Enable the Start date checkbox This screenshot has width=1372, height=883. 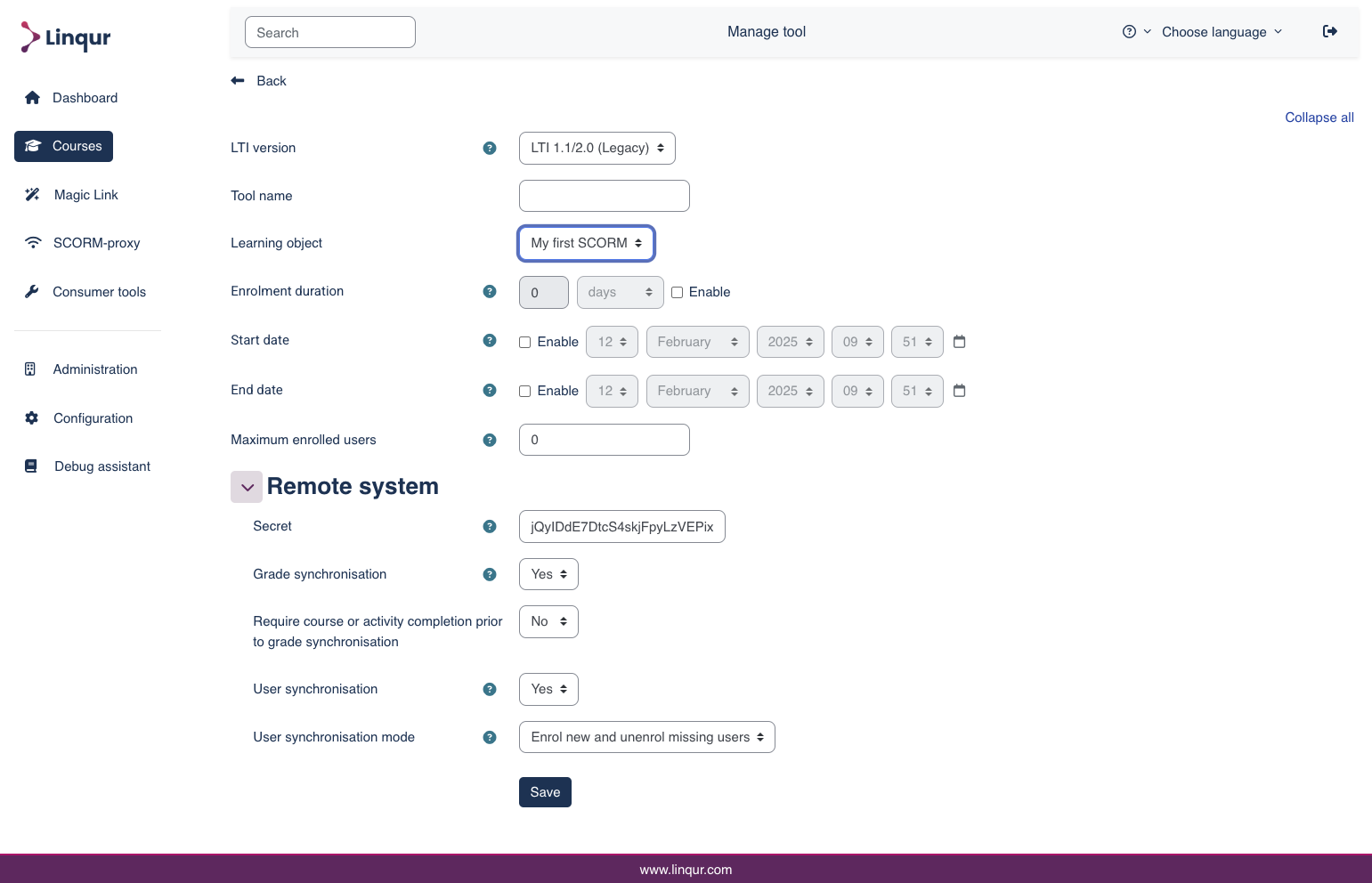click(x=525, y=343)
